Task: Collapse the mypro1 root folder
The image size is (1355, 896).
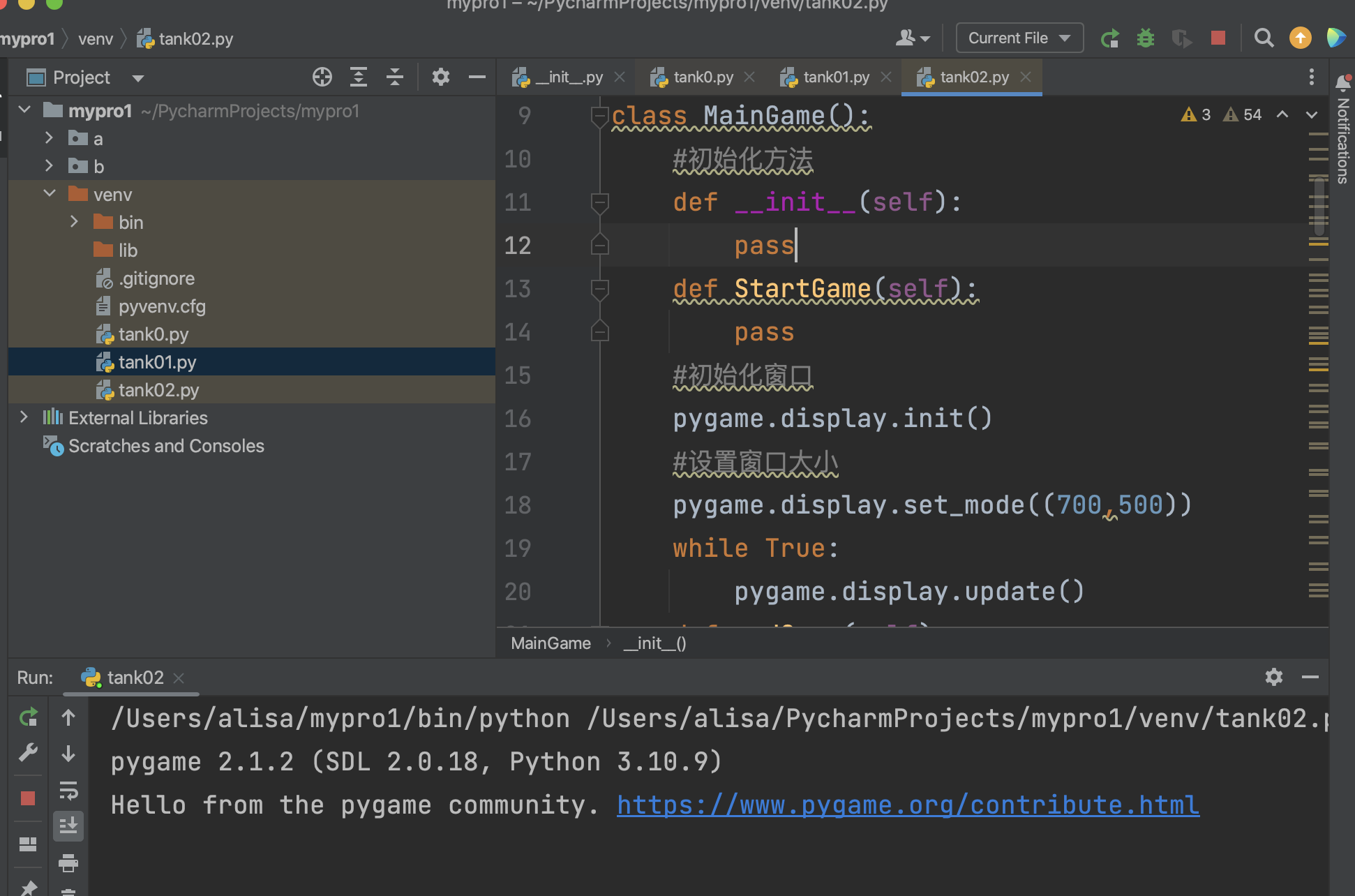Action: coord(24,110)
